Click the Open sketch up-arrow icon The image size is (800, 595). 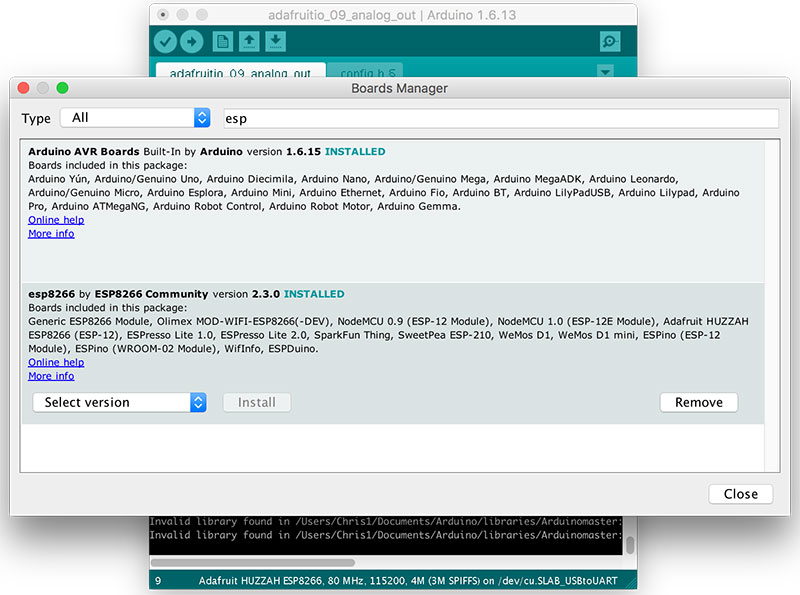tap(249, 42)
